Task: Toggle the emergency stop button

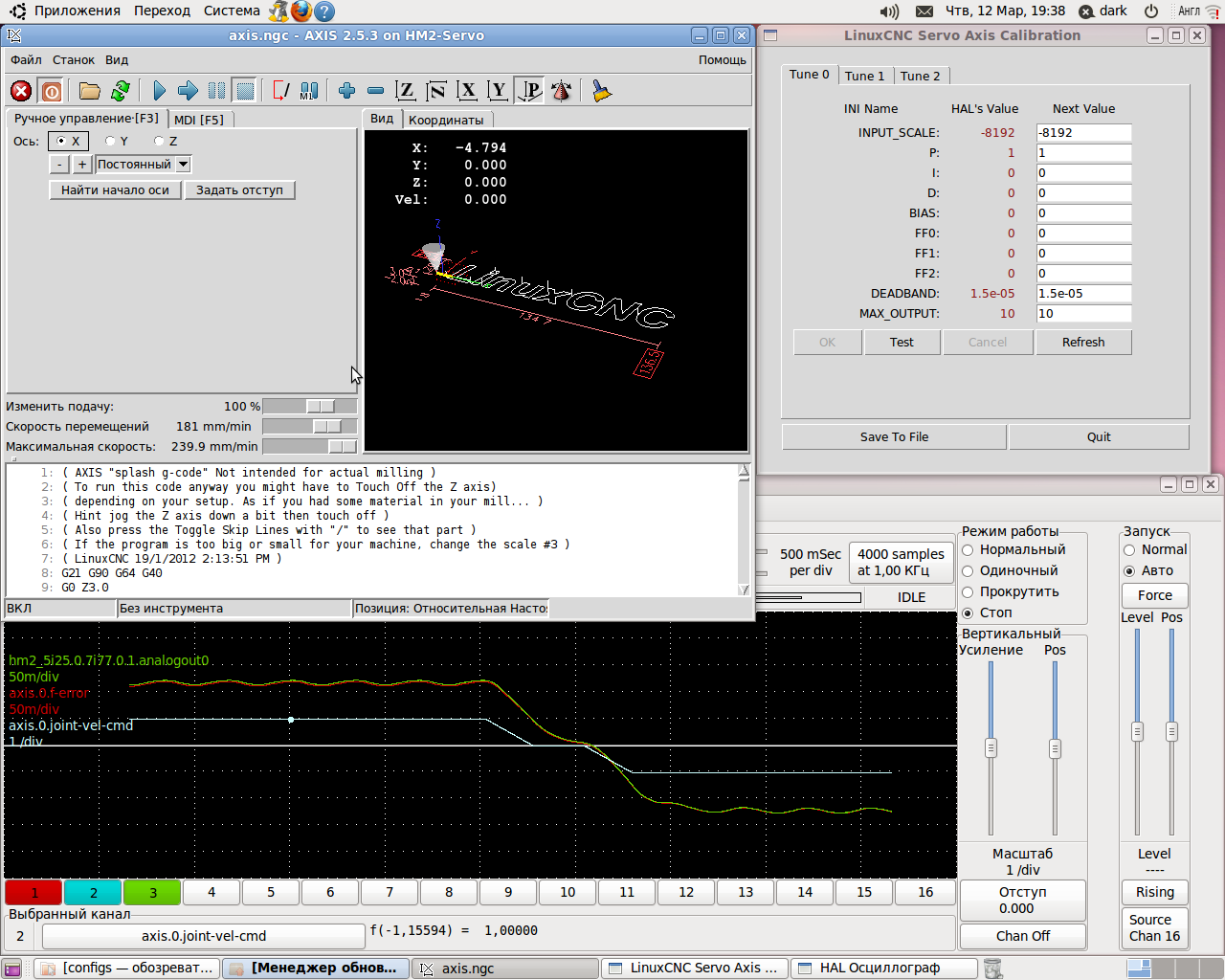Action: pyautogui.click(x=21, y=91)
